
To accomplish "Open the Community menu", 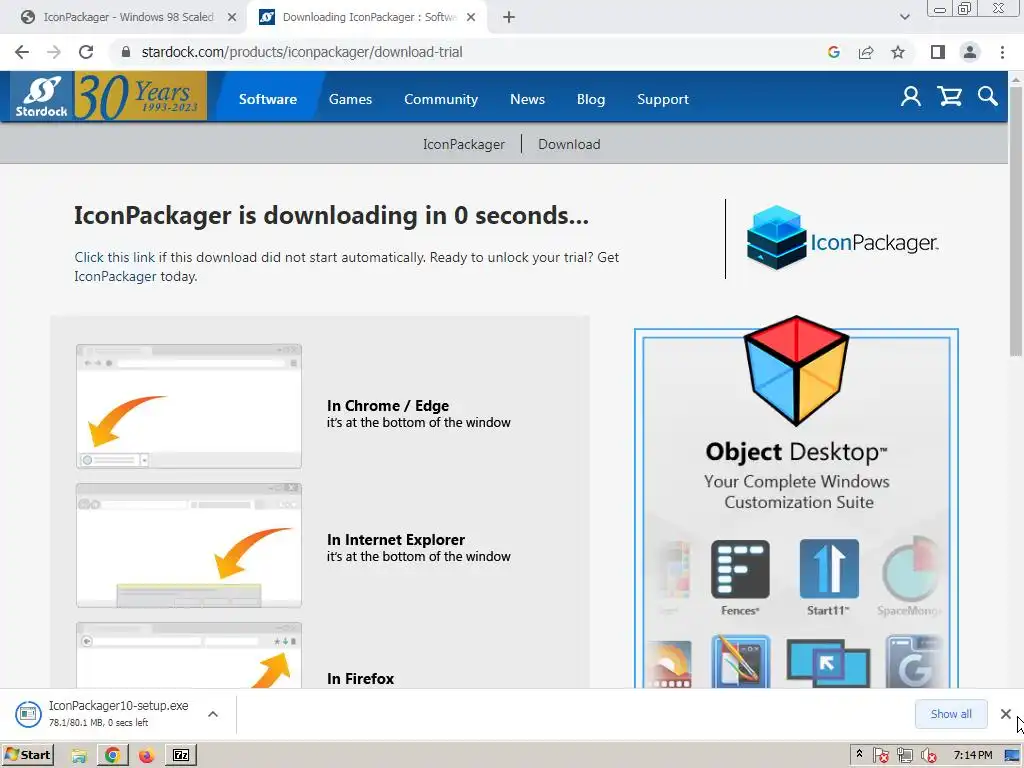I will 441,99.
